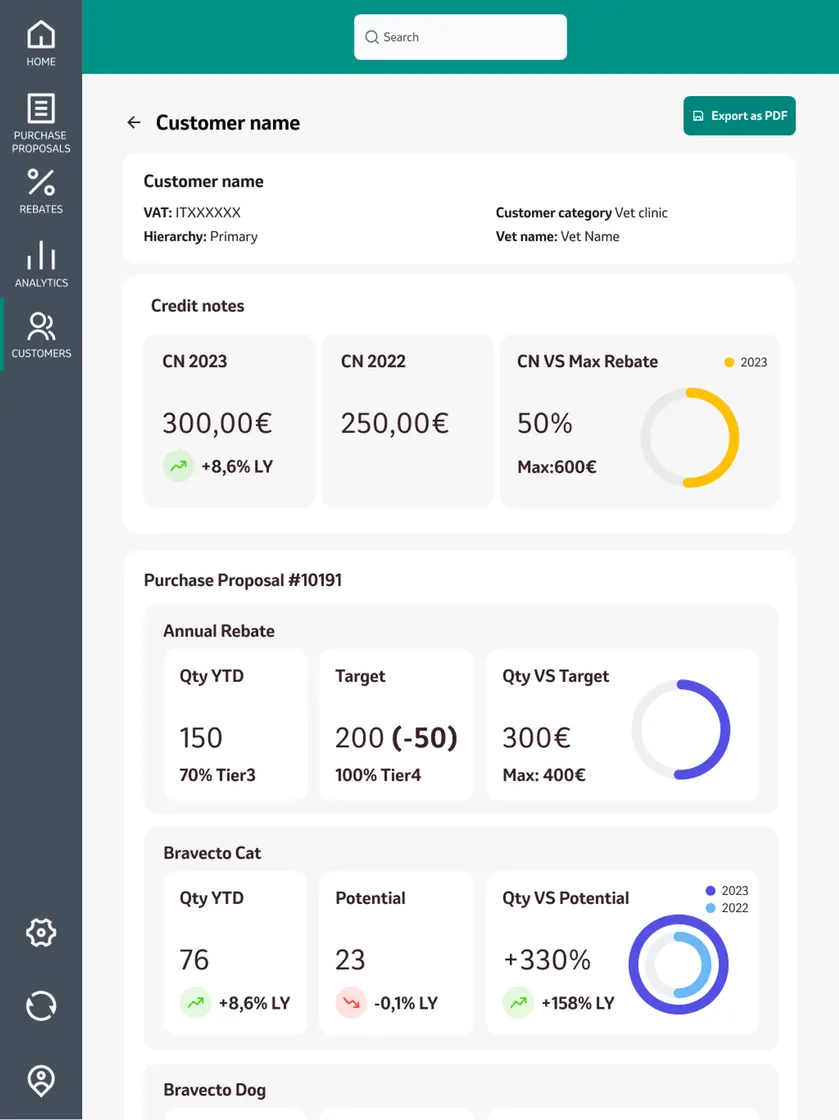Click green trend icon under Bravecto Cat Qty YTD
This screenshot has width=839, height=1120.
[195, 1003]
